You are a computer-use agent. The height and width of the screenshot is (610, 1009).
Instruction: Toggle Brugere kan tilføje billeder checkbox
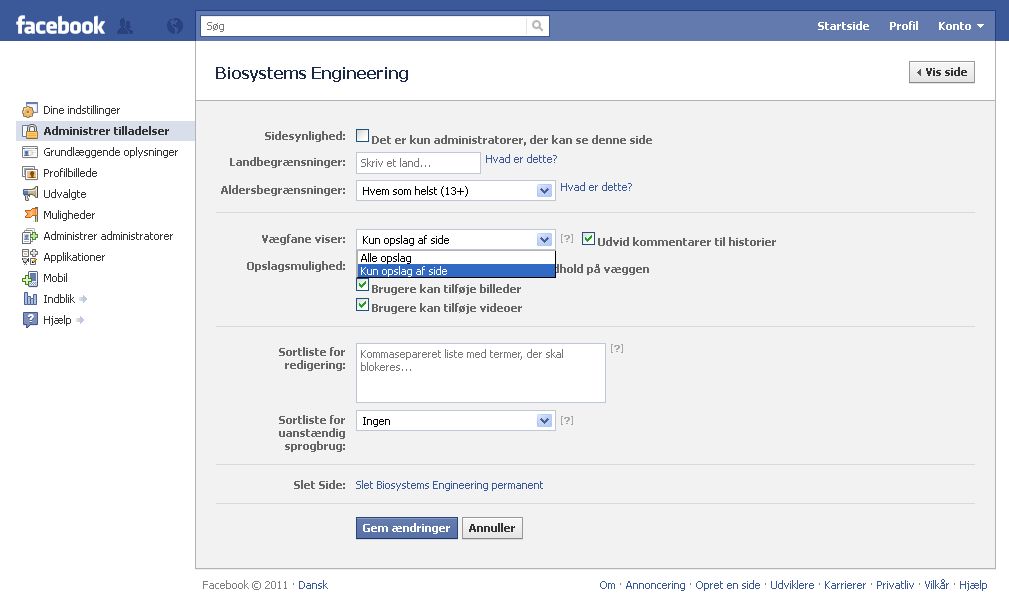(362, 286)
